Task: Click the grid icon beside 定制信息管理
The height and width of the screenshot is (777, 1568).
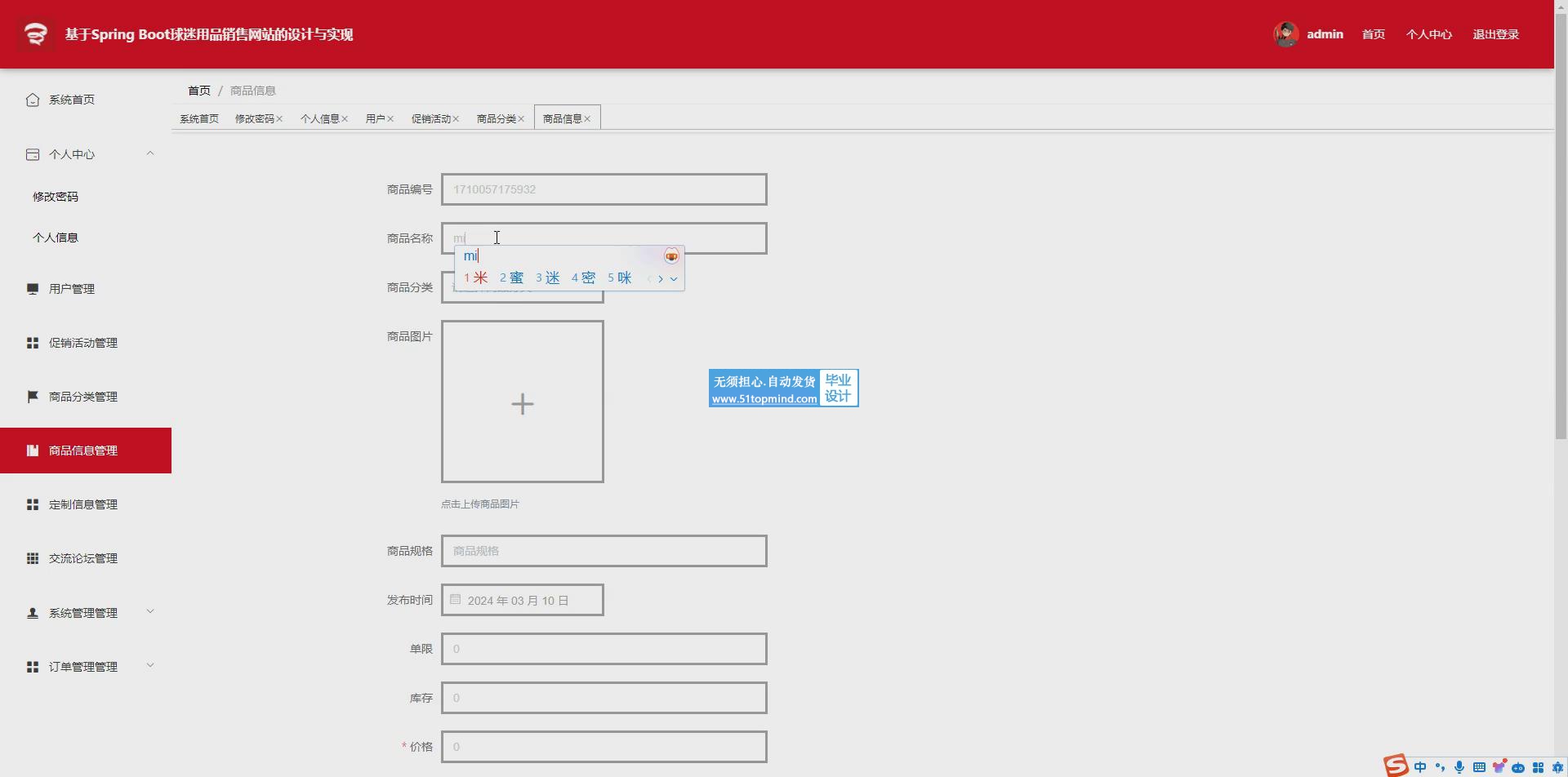Action: pos(33,504)
